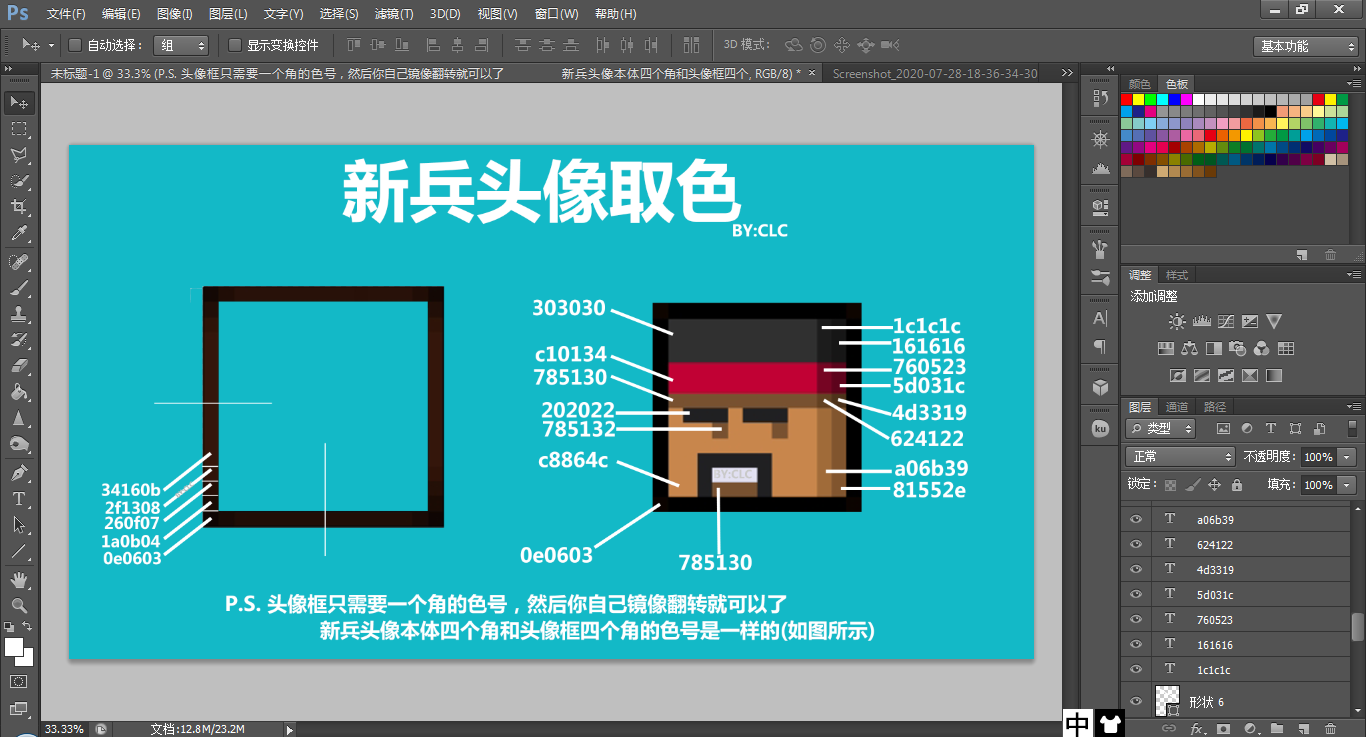Pick the Horizontal Type tool

(x=19, y=499)
